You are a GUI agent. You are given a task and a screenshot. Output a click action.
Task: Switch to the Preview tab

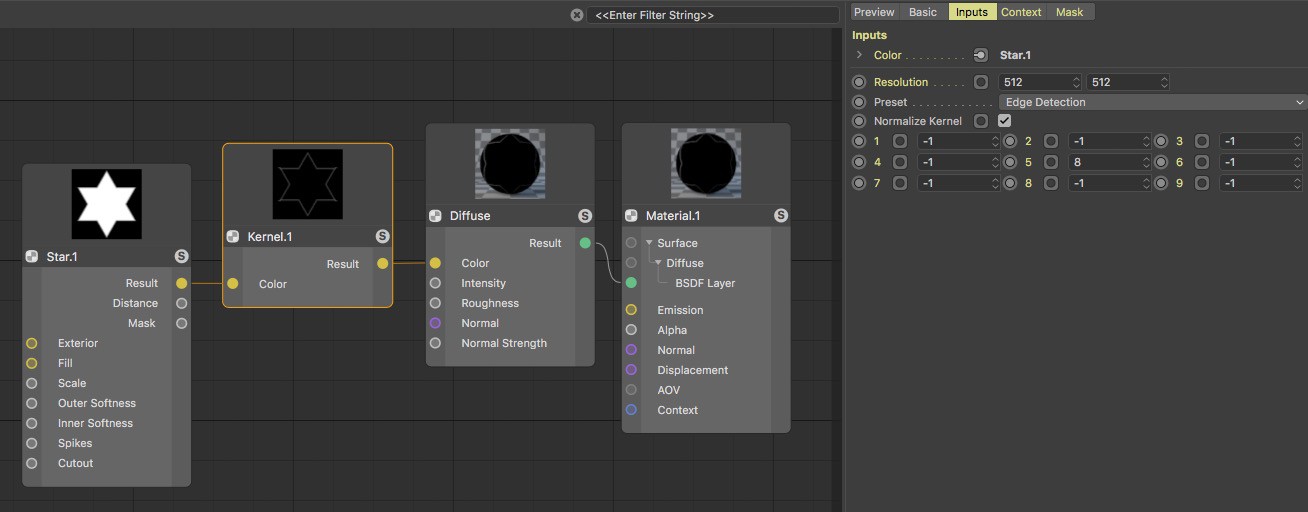(874, 12)
